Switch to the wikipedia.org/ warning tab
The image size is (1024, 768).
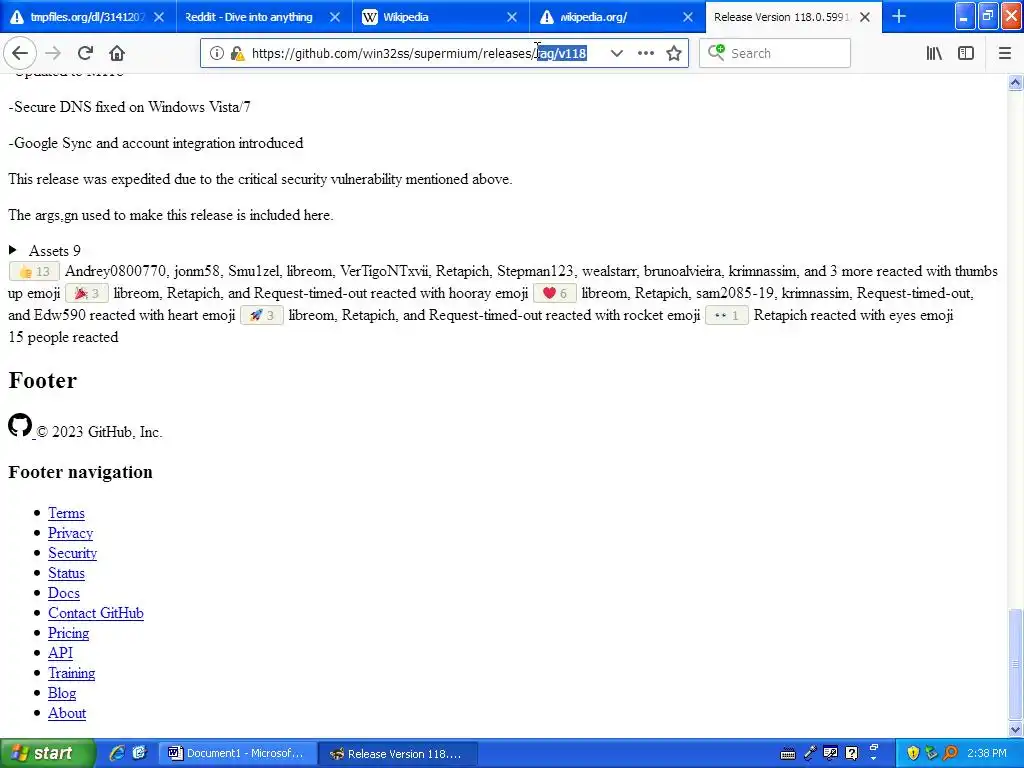(593, 17)
